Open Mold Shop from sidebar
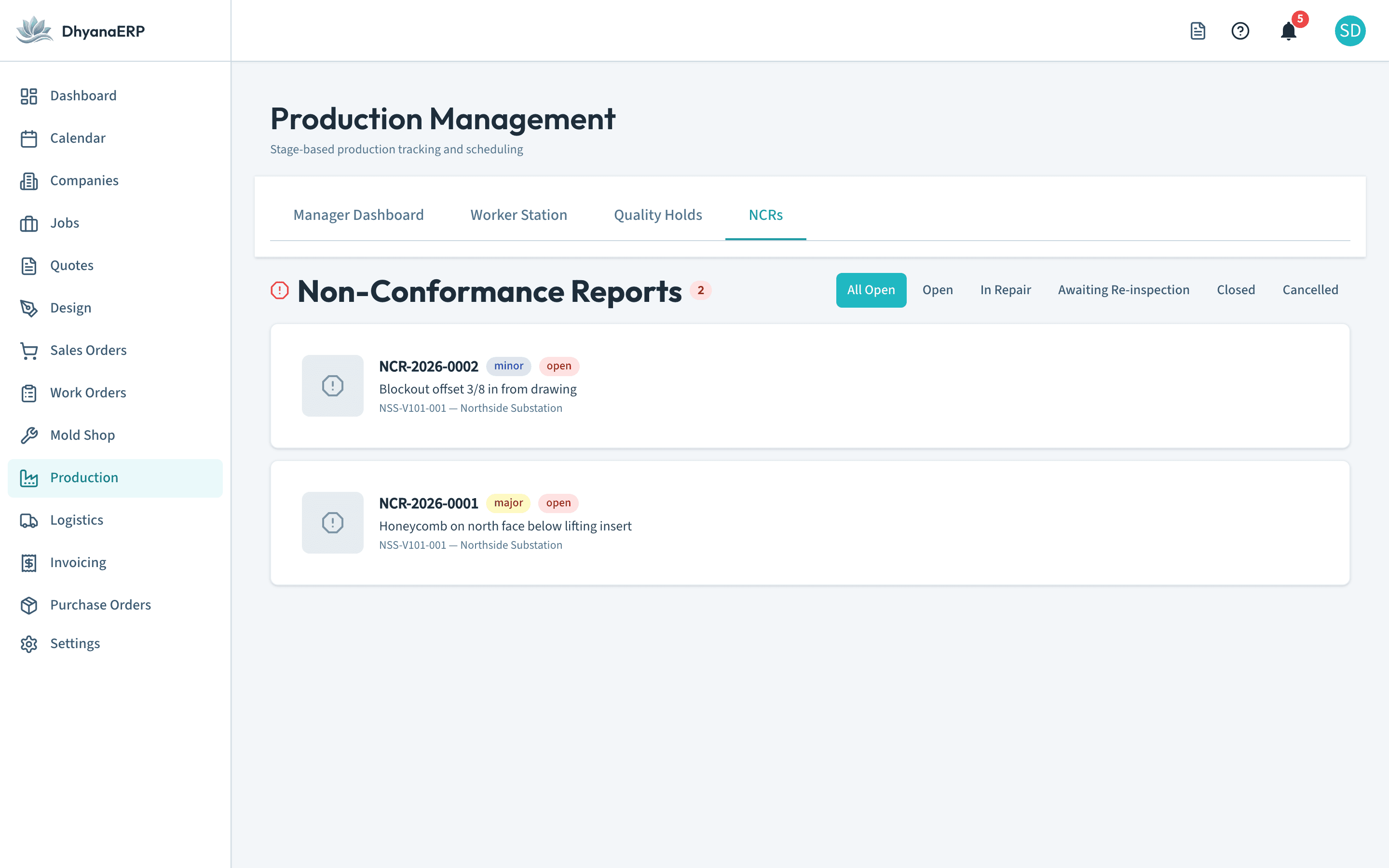This screenshot has width=1389, height=868. 115,436
